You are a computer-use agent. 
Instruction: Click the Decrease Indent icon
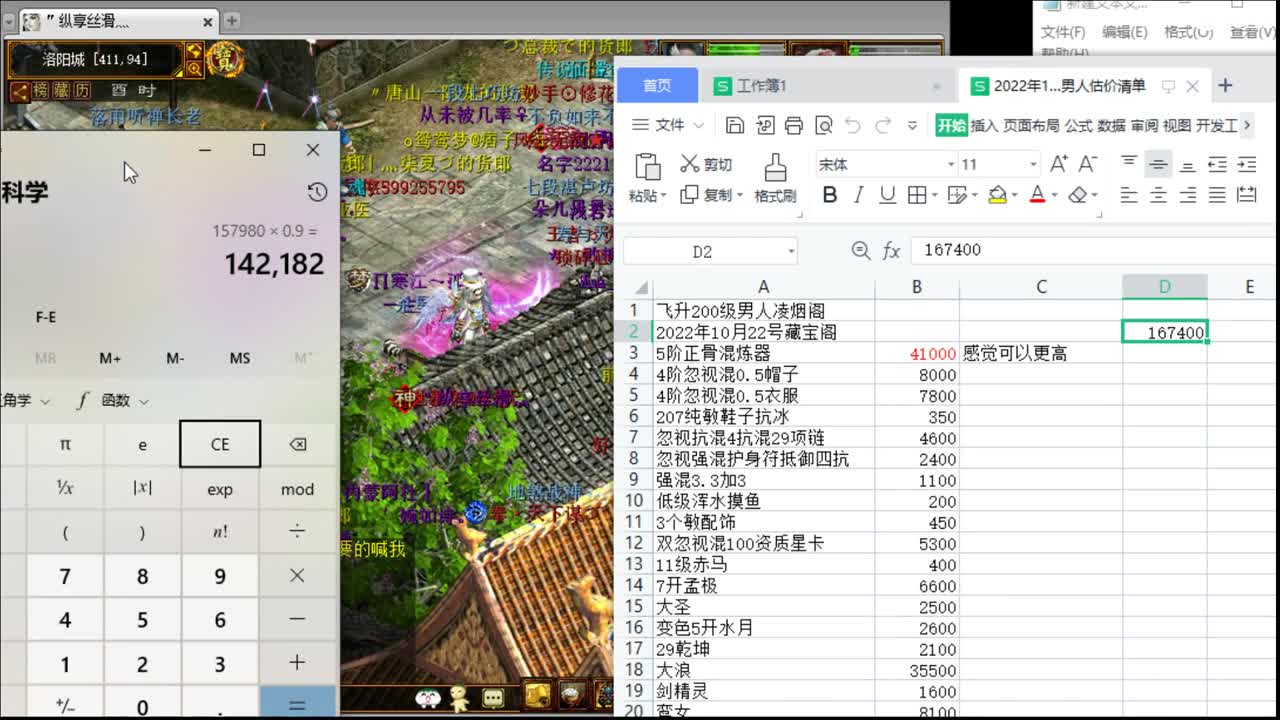point(1217,164)
